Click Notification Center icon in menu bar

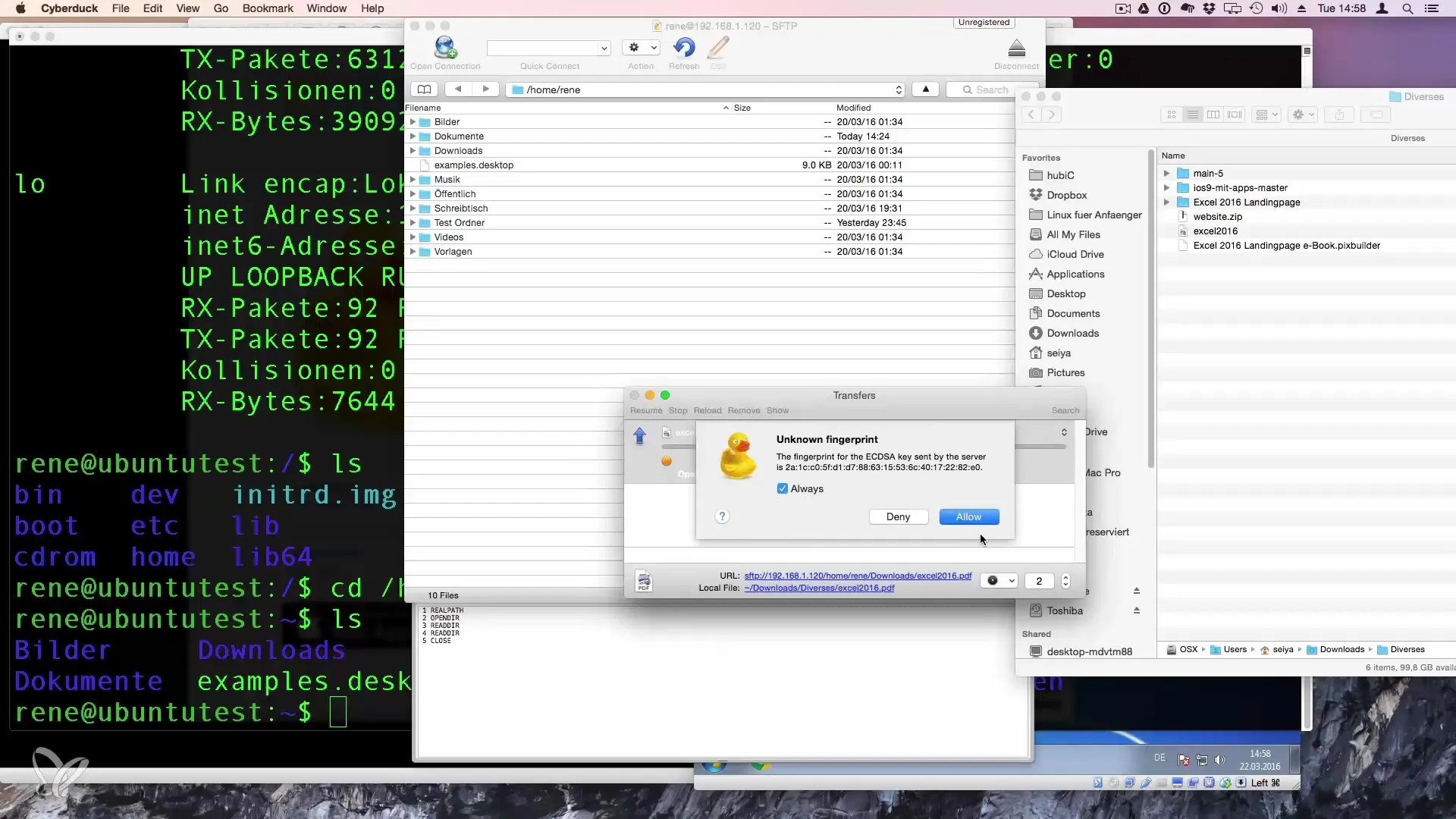[x=1432, y=8]
